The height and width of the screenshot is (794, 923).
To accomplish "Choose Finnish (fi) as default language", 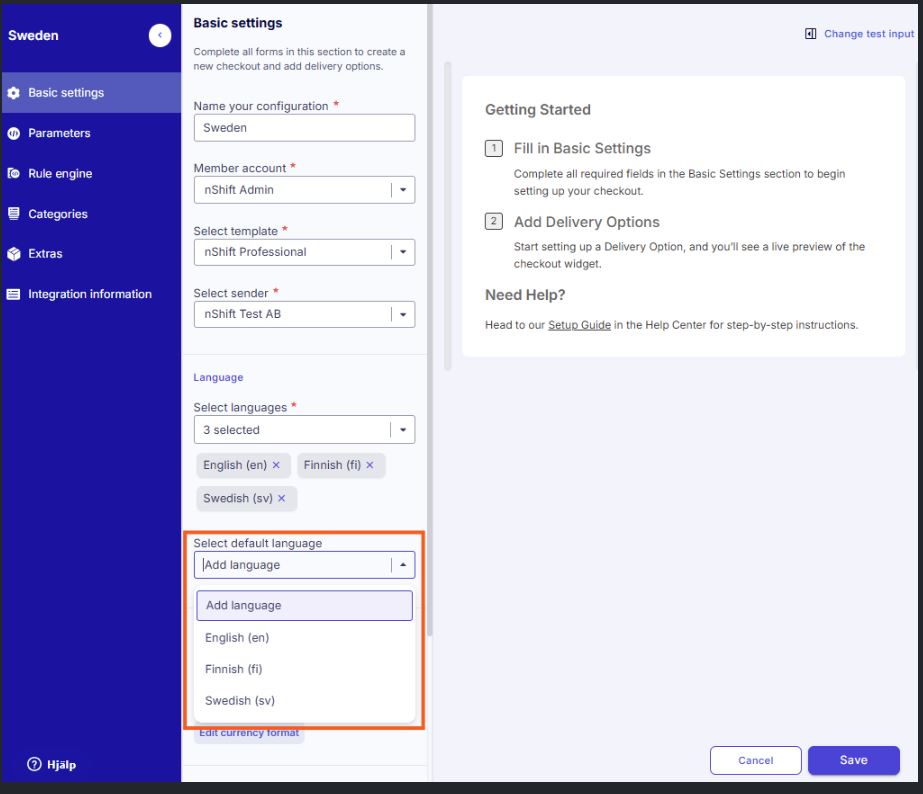I will click(234, 669).
